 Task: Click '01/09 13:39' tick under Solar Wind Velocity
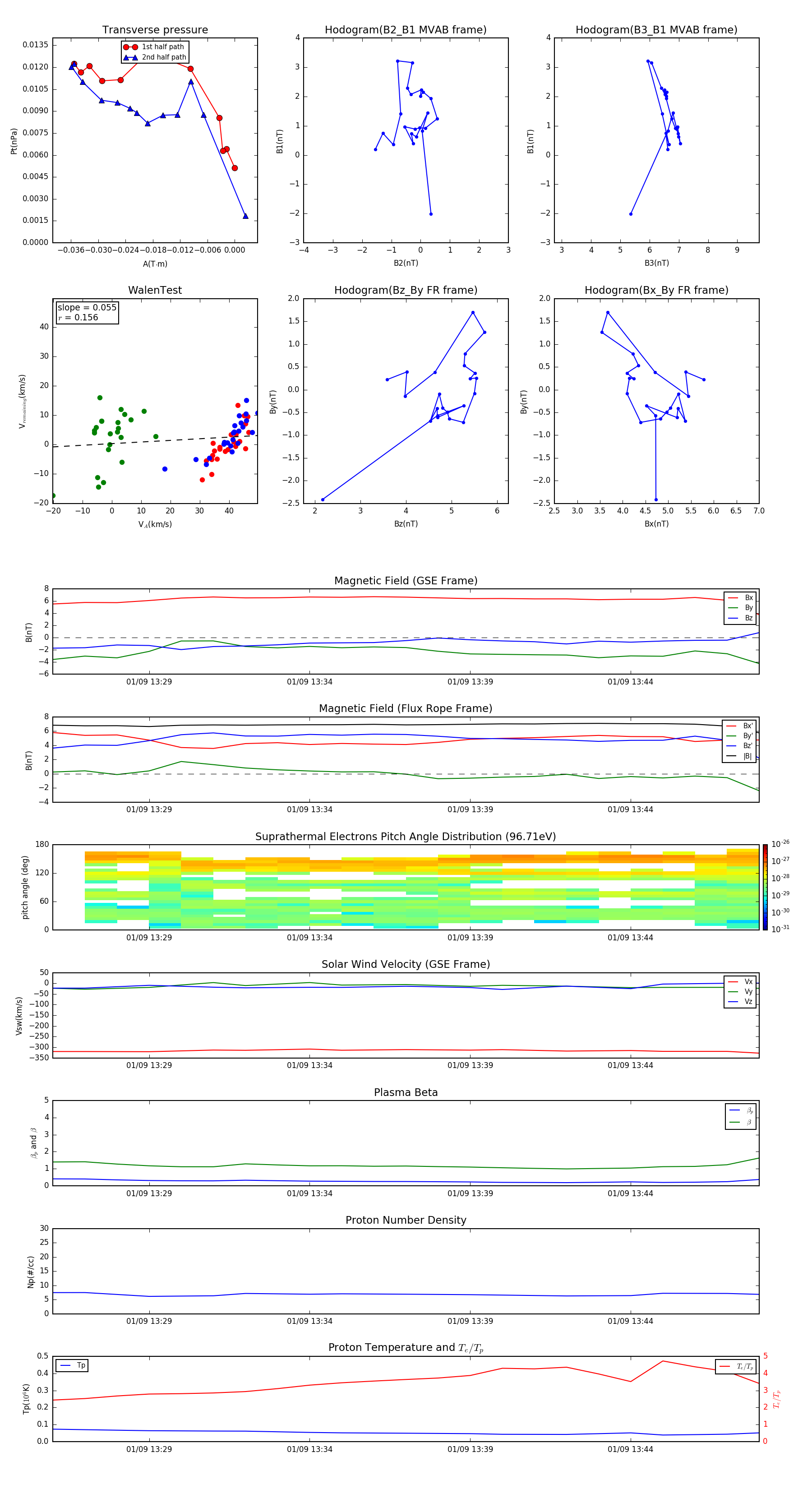click(x=470, y=1065)
